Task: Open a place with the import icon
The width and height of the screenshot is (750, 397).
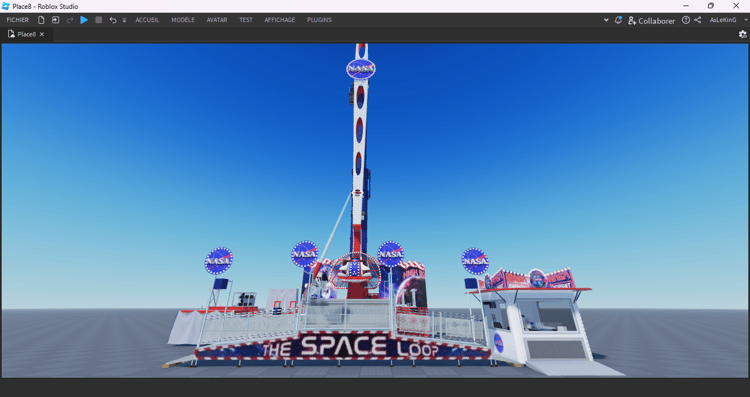Action: click(55, 20)
